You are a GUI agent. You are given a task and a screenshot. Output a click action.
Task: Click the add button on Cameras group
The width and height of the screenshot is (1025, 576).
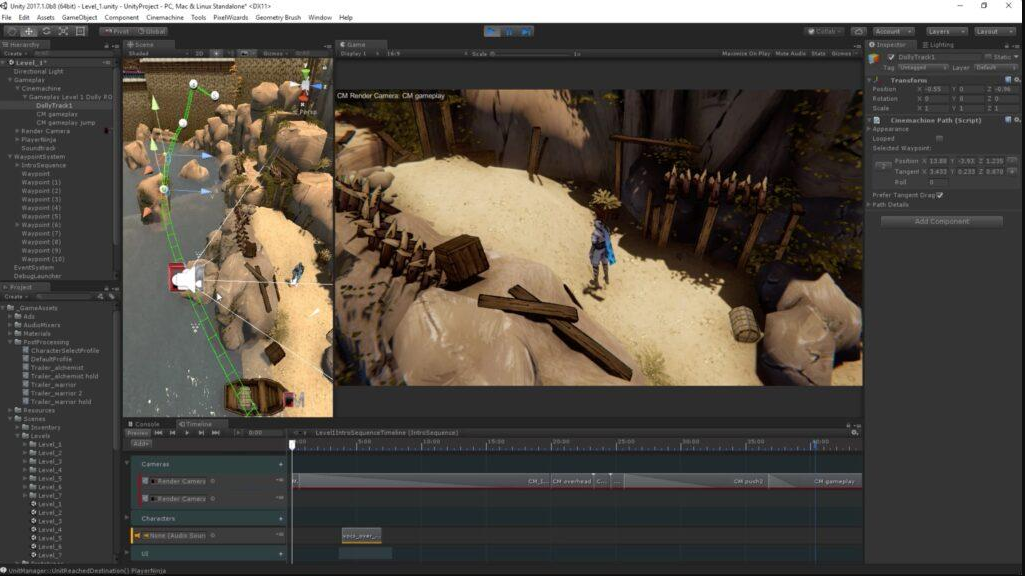pyautogui.click(x=281, y=464)
